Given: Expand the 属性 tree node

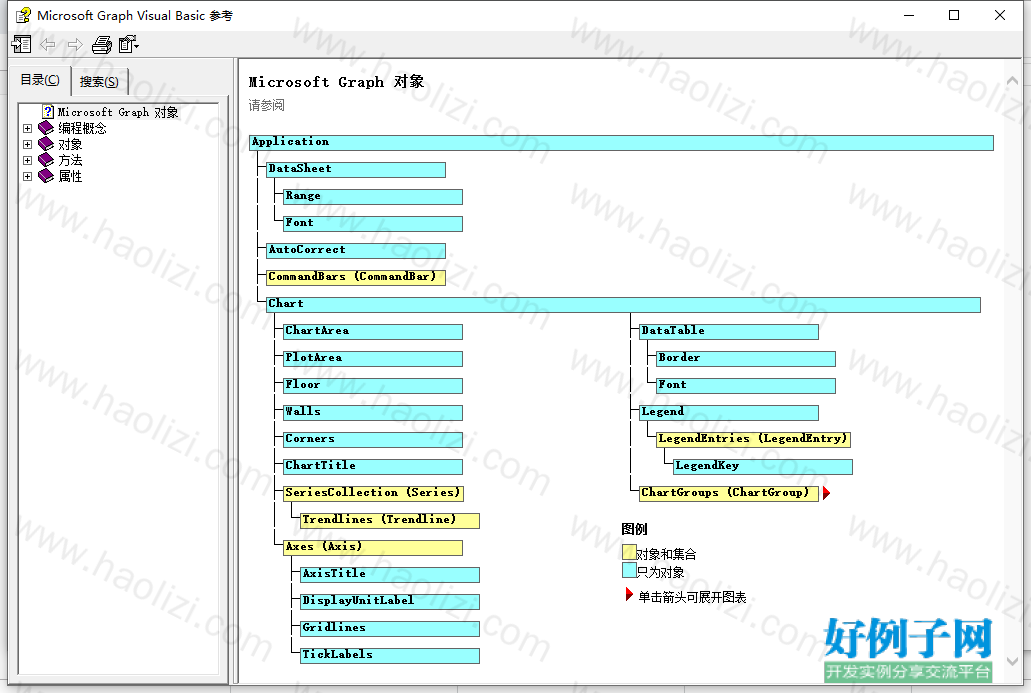Looking at the screenshot, I should [27, 176].
